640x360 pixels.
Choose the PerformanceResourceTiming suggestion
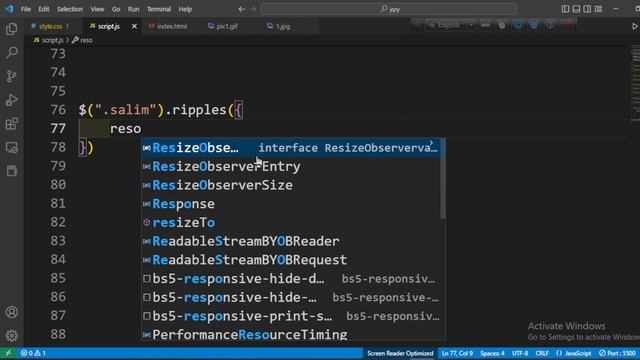click(291, 335)
